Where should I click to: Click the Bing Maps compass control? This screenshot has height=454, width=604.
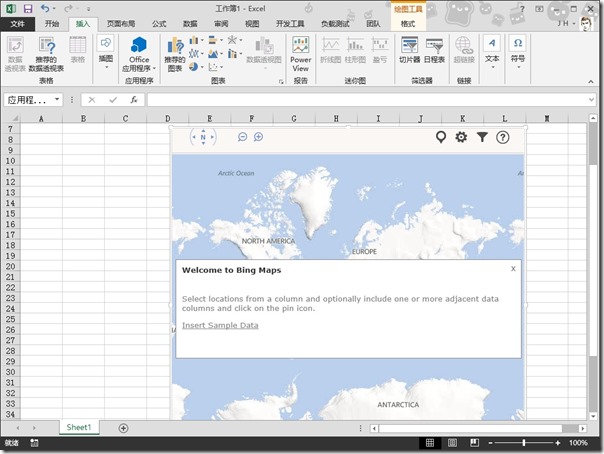pos(203,137)
